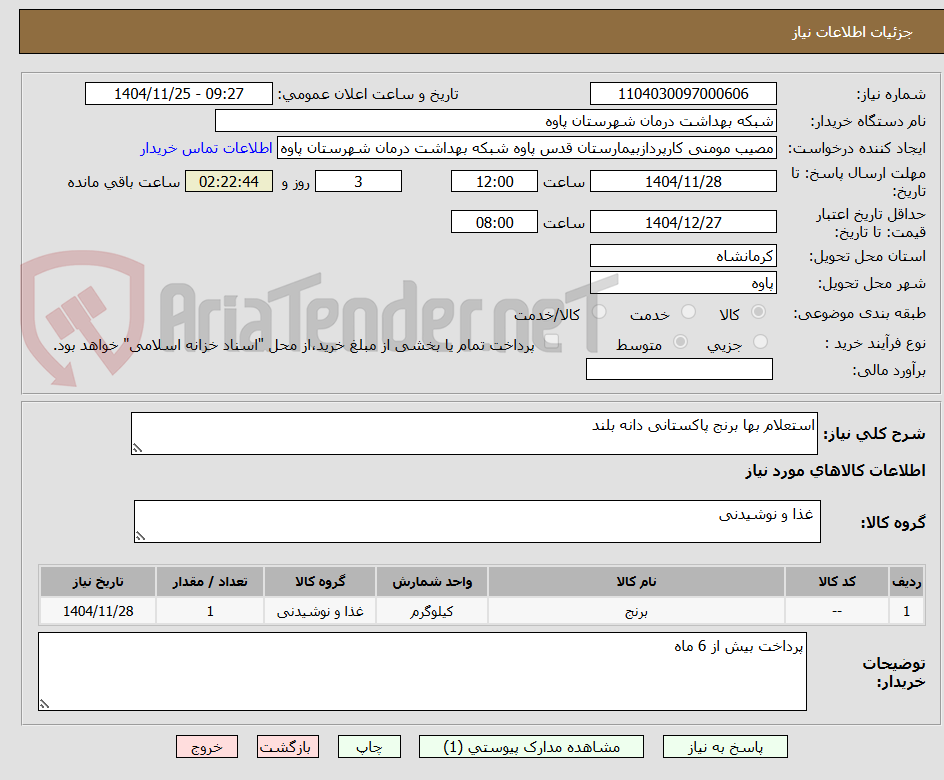This screenshot has width=944, height=780.
Task: Select the جزیی purchase type radio
Action: pyautogui.click(x=760, y=342)
